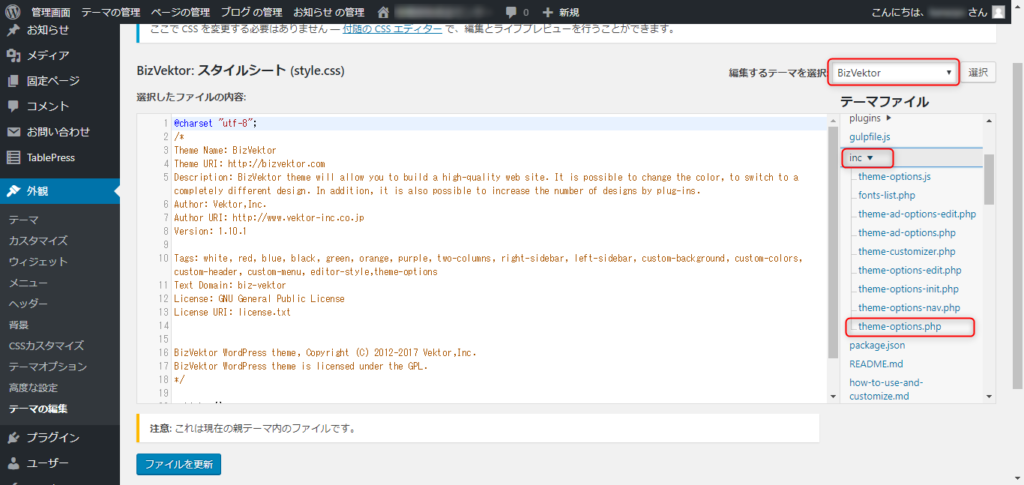Open テーマの管理 in the admin bar
This screenshot has height=485, width=1024.
(111, 12)
